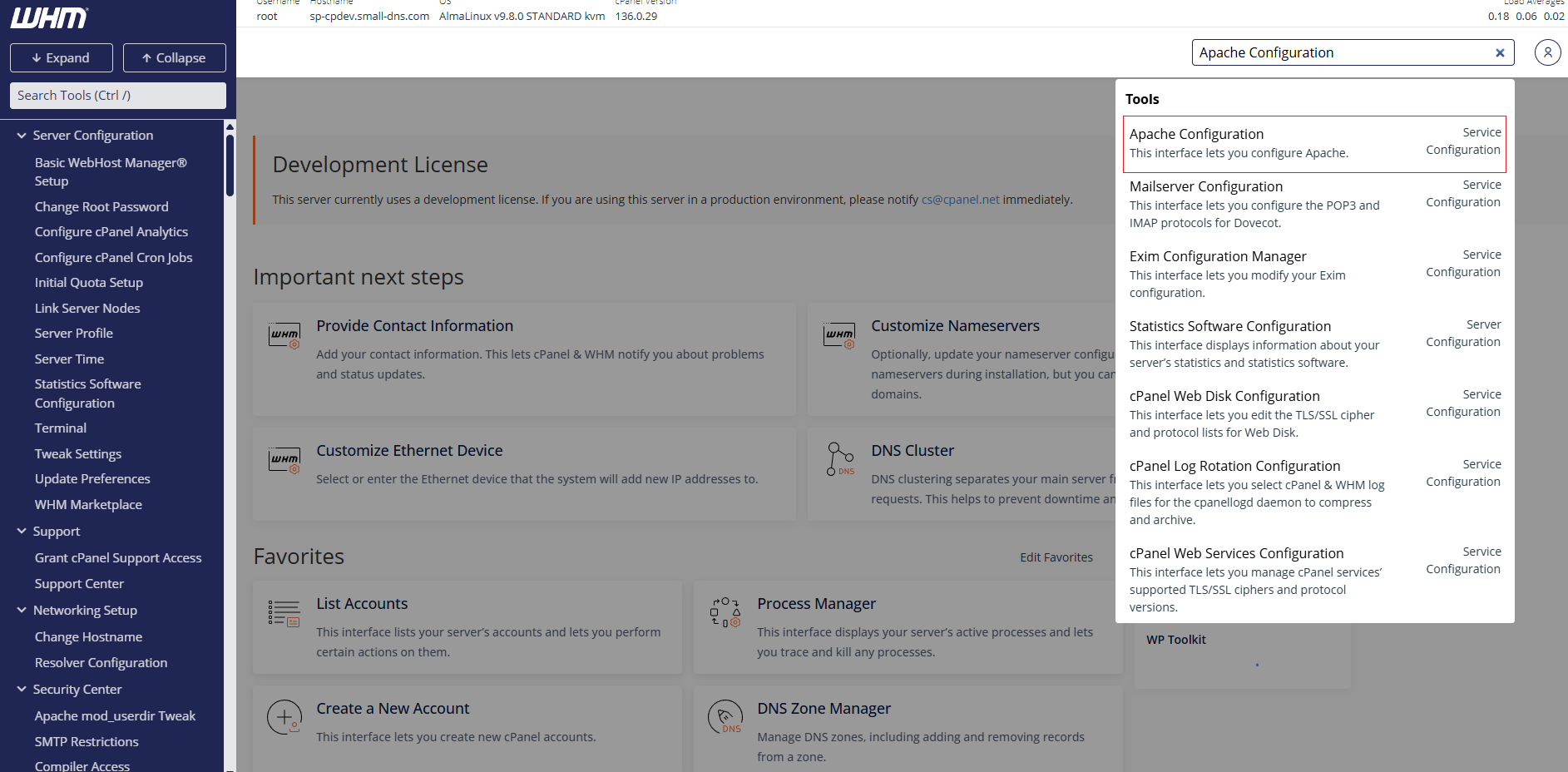Open cPanel Log Rotation Configuration result
The height and width of the screenshot is (772, 1568).
click(x=1314, y=492)
